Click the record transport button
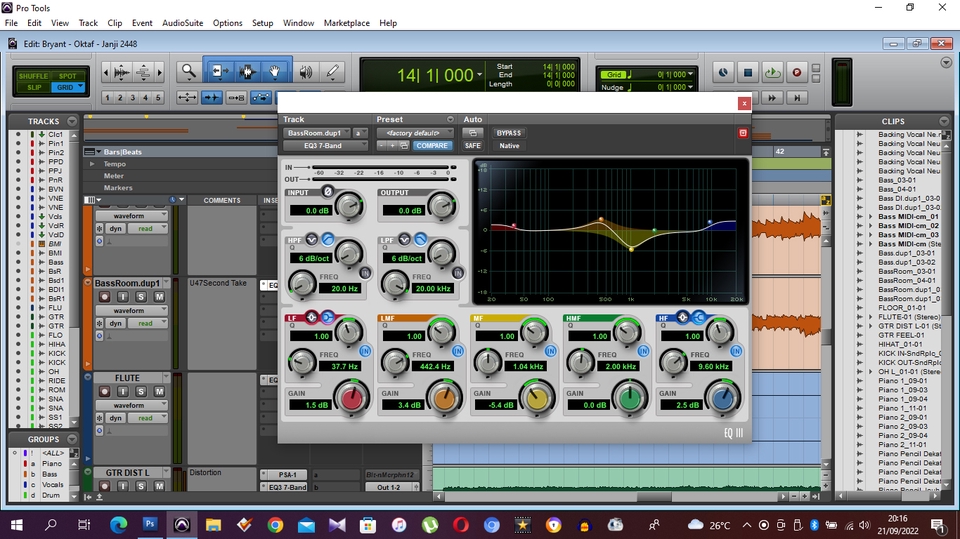Image resolution: width=960 pixels, height=539 pixels. [x=797, y=72]
